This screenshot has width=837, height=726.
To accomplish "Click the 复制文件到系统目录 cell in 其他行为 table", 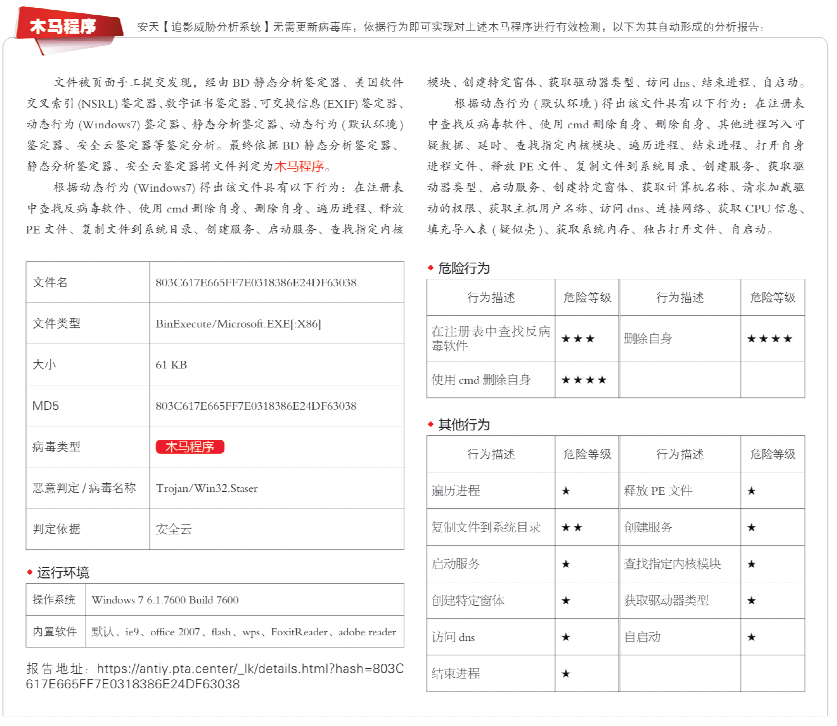I will click(x=491, y=527).
